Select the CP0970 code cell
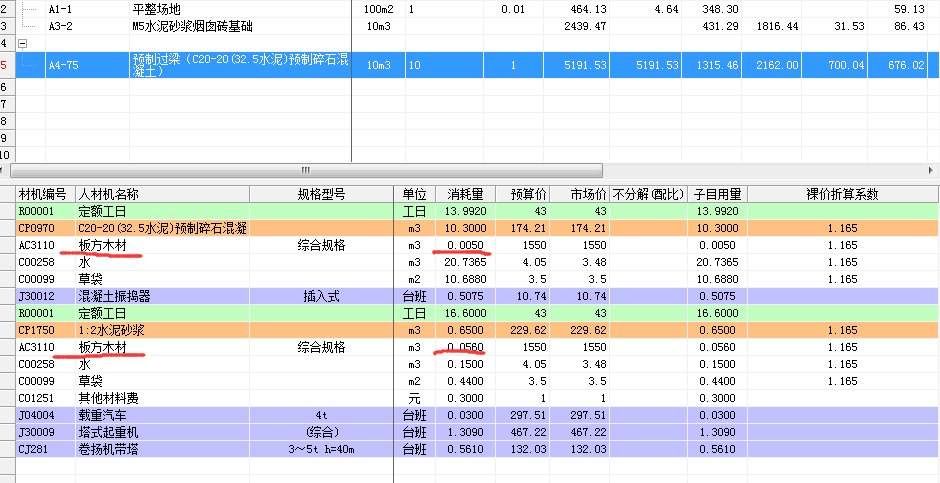940x483 pixels. [x=46, y=228]
